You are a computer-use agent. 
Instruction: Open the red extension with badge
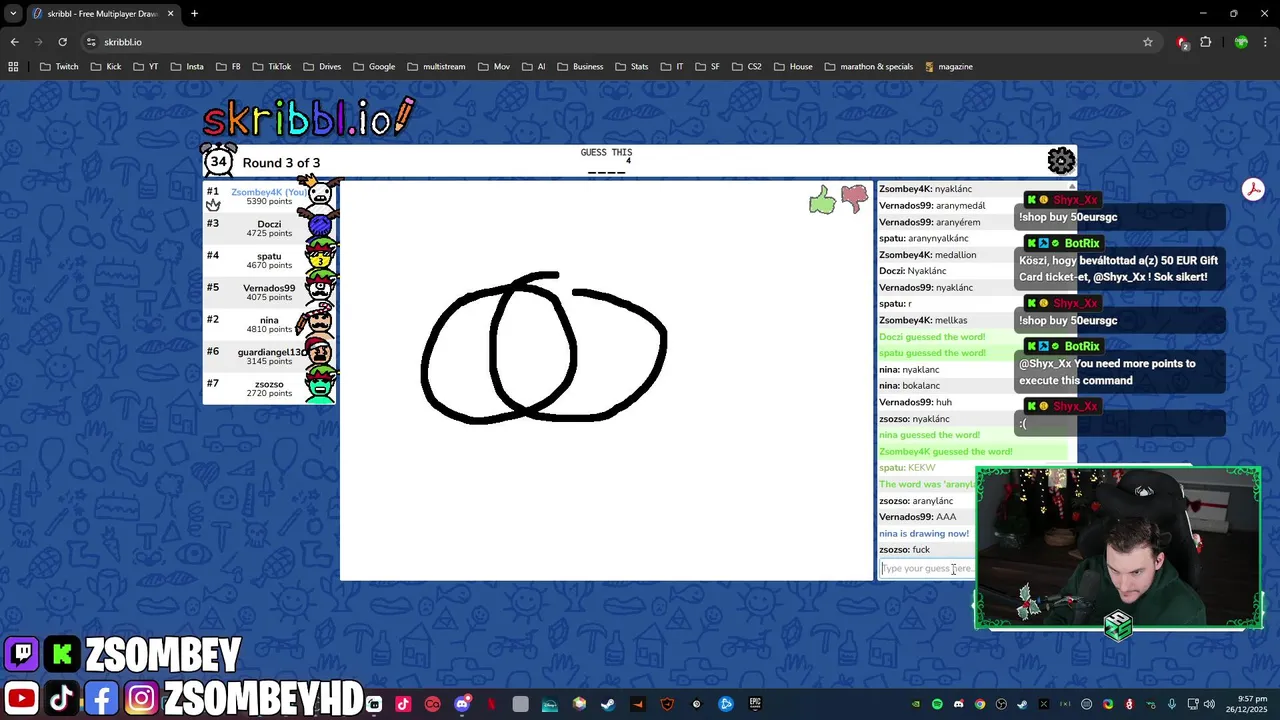(1183, 42)
